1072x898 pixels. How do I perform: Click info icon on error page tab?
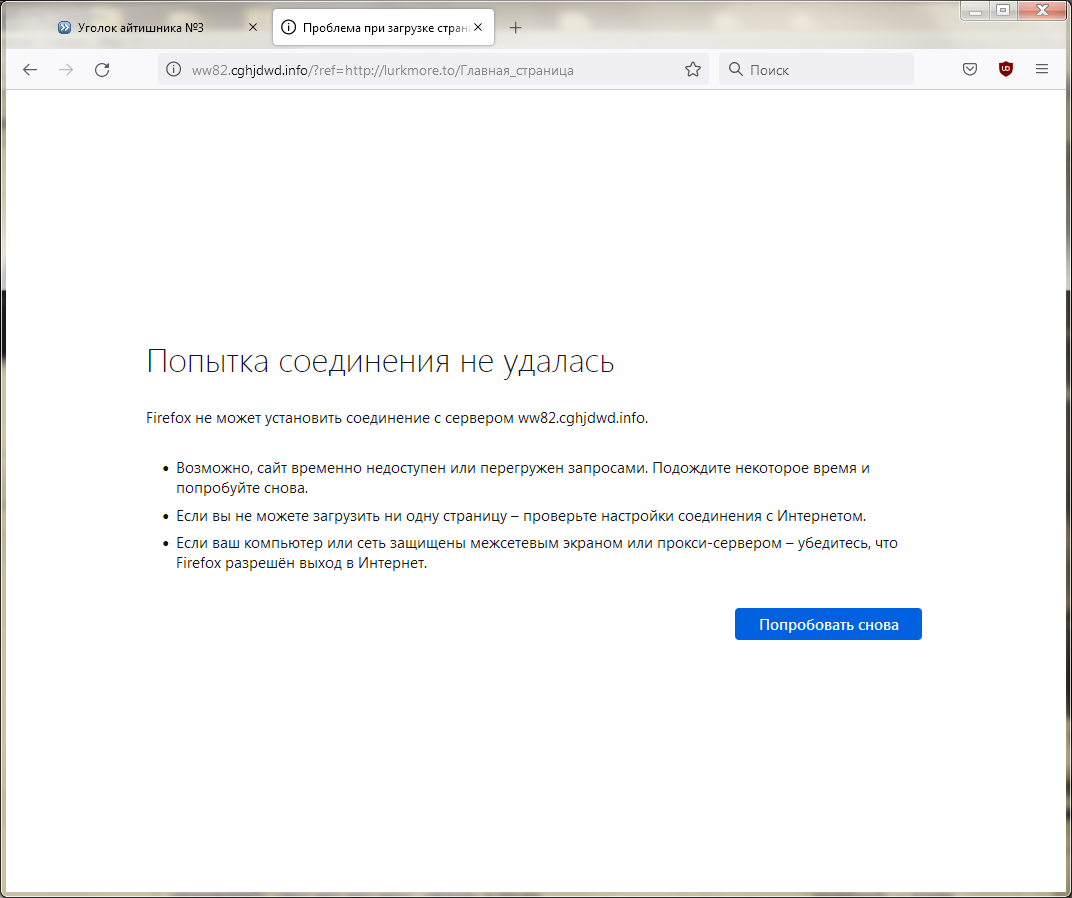pos(289,27)
